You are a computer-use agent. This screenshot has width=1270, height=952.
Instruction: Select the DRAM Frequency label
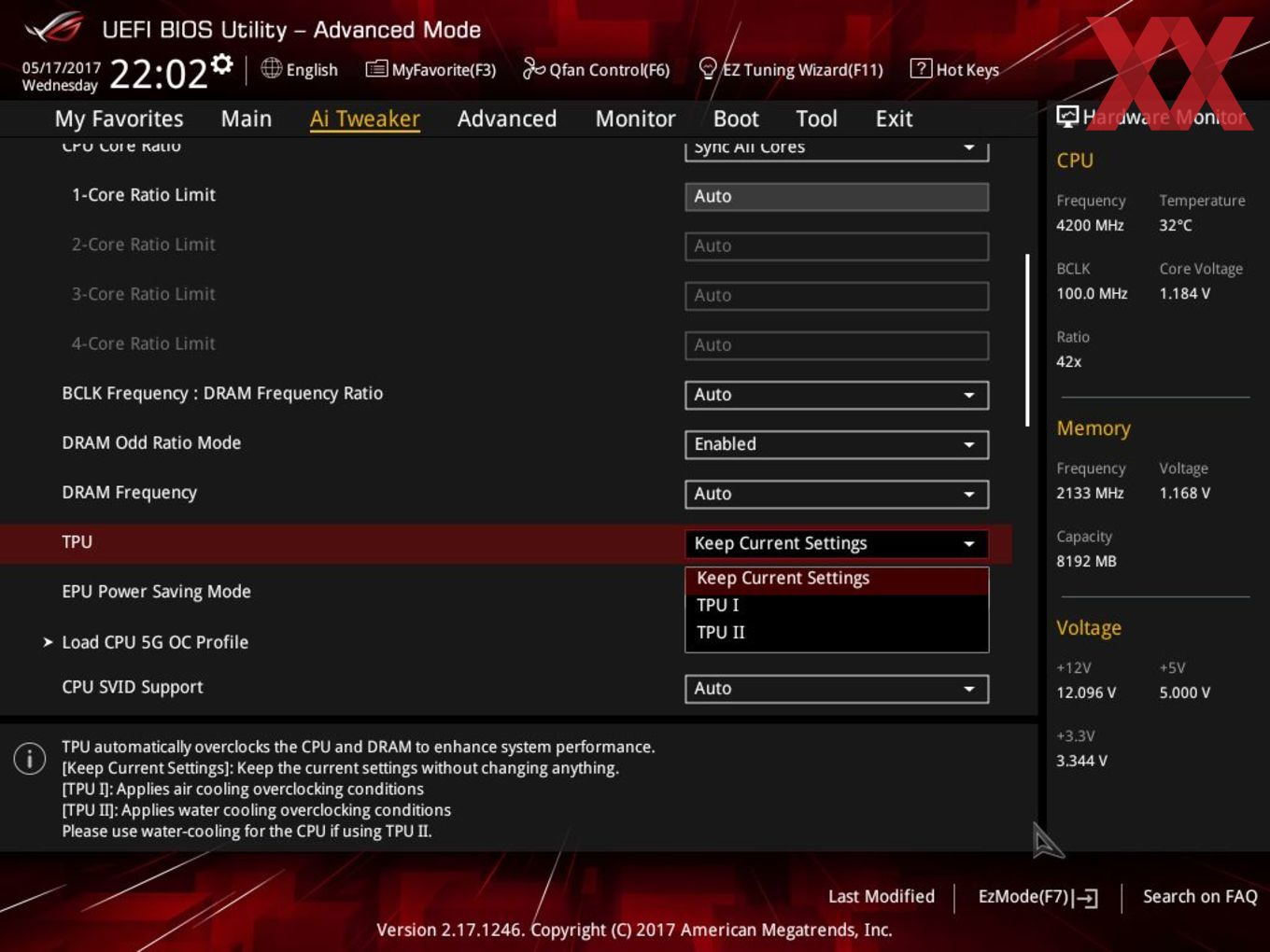tap(129, 493)
